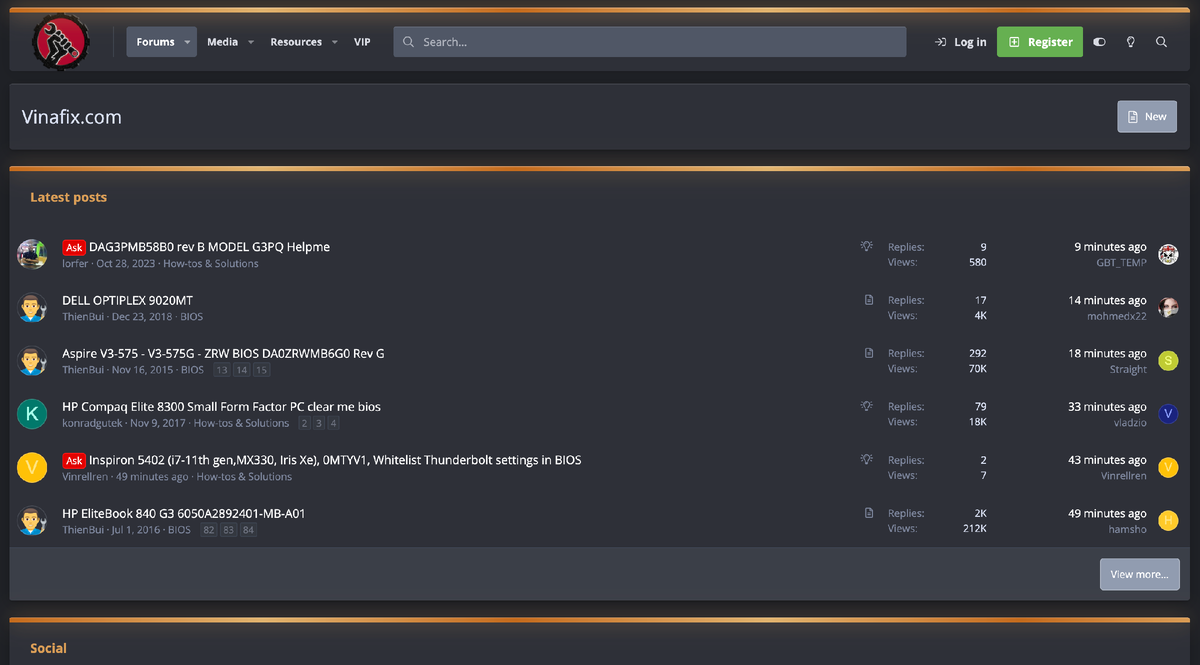This screenshot has height=665, width=1200.
Task: Click '14 minutes ago' timestamp
Action: 1107,300
